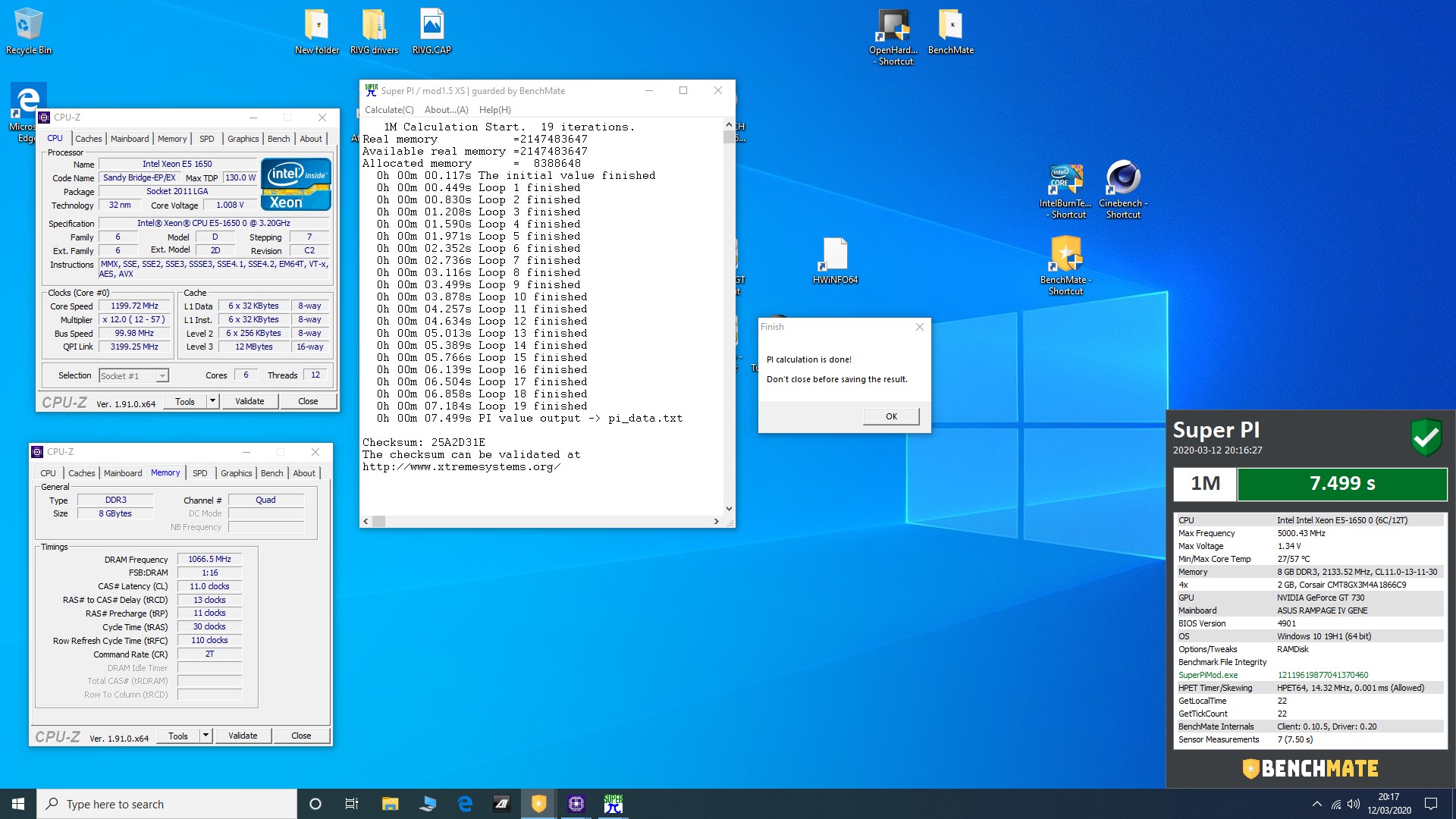1456x819 pixels.
Task: Click Close button in upper CPU-Z window
Action: point(308,401)
